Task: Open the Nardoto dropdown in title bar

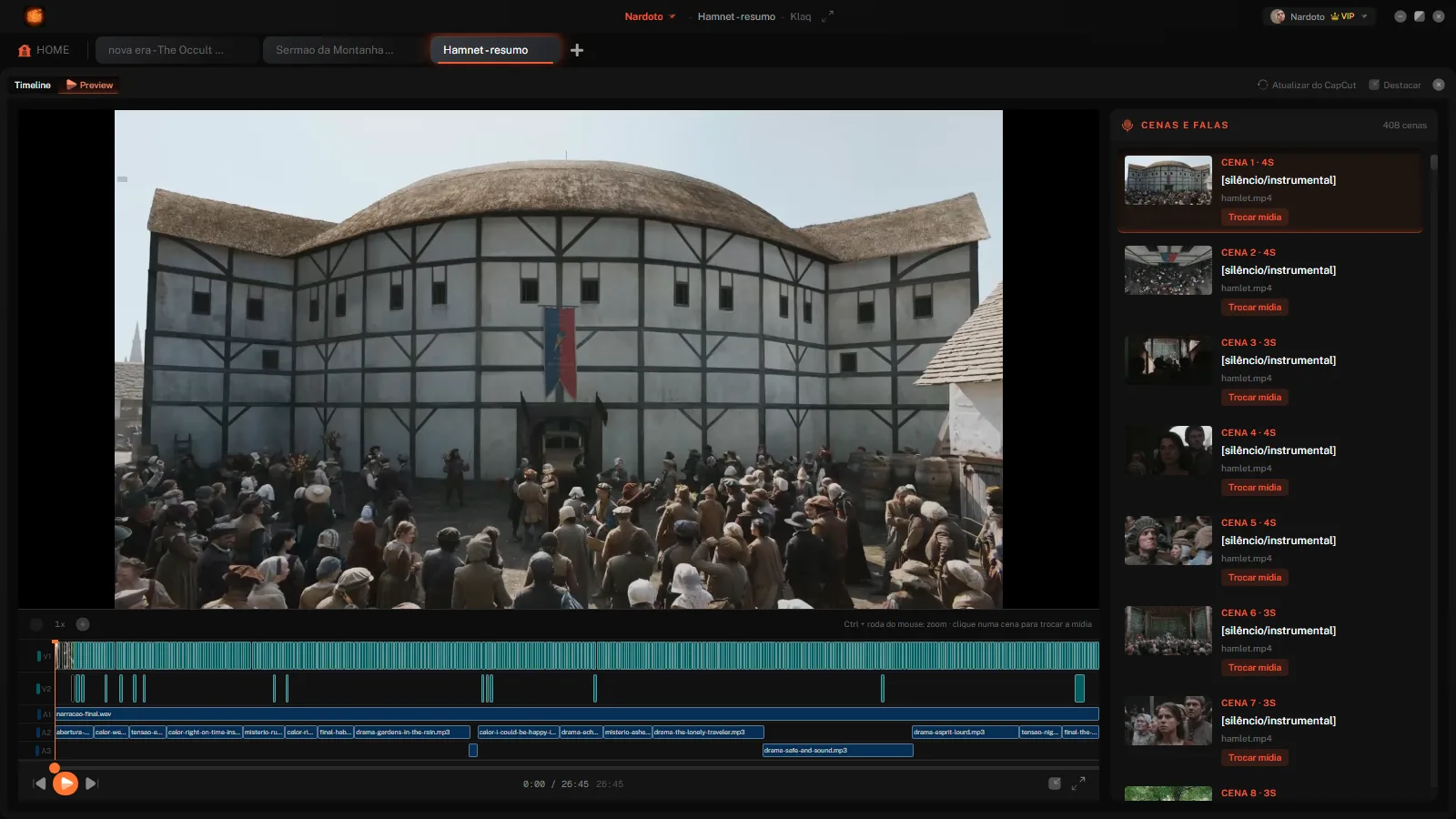Action: 650,16
